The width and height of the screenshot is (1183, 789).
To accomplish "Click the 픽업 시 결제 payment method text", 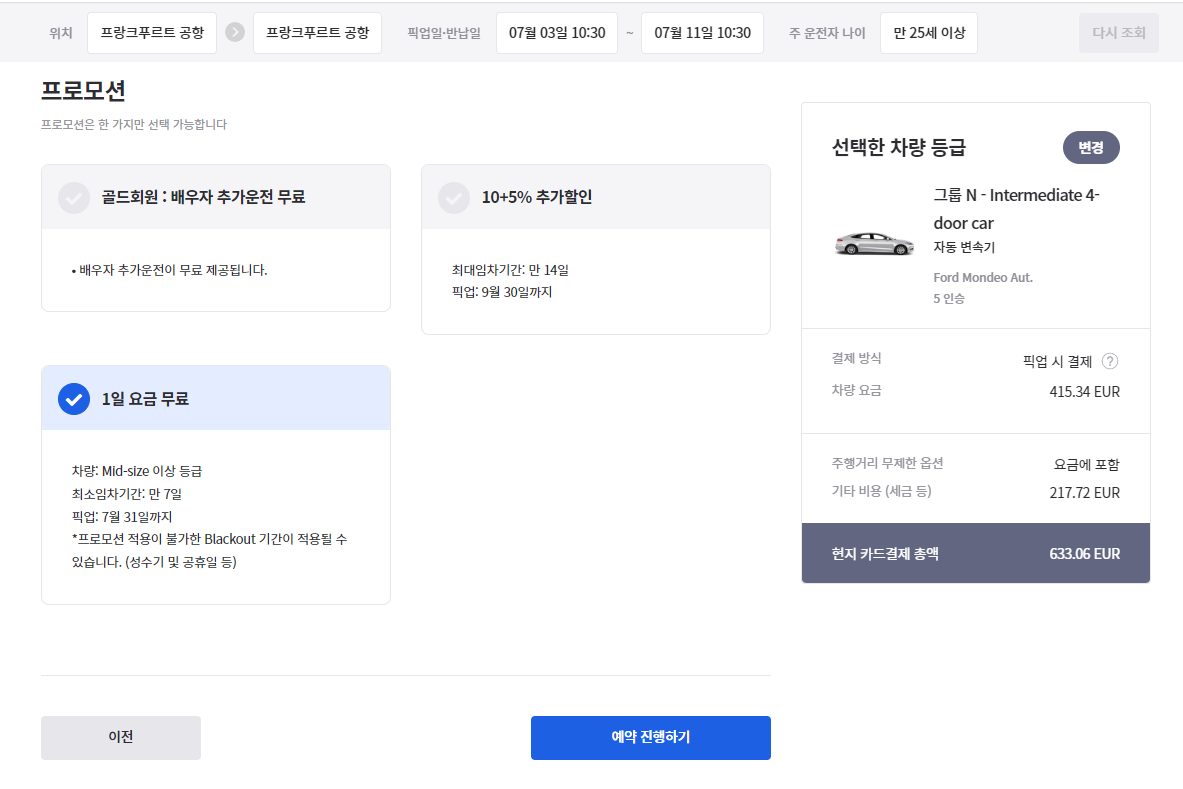I will click(x=1057, y=362).
